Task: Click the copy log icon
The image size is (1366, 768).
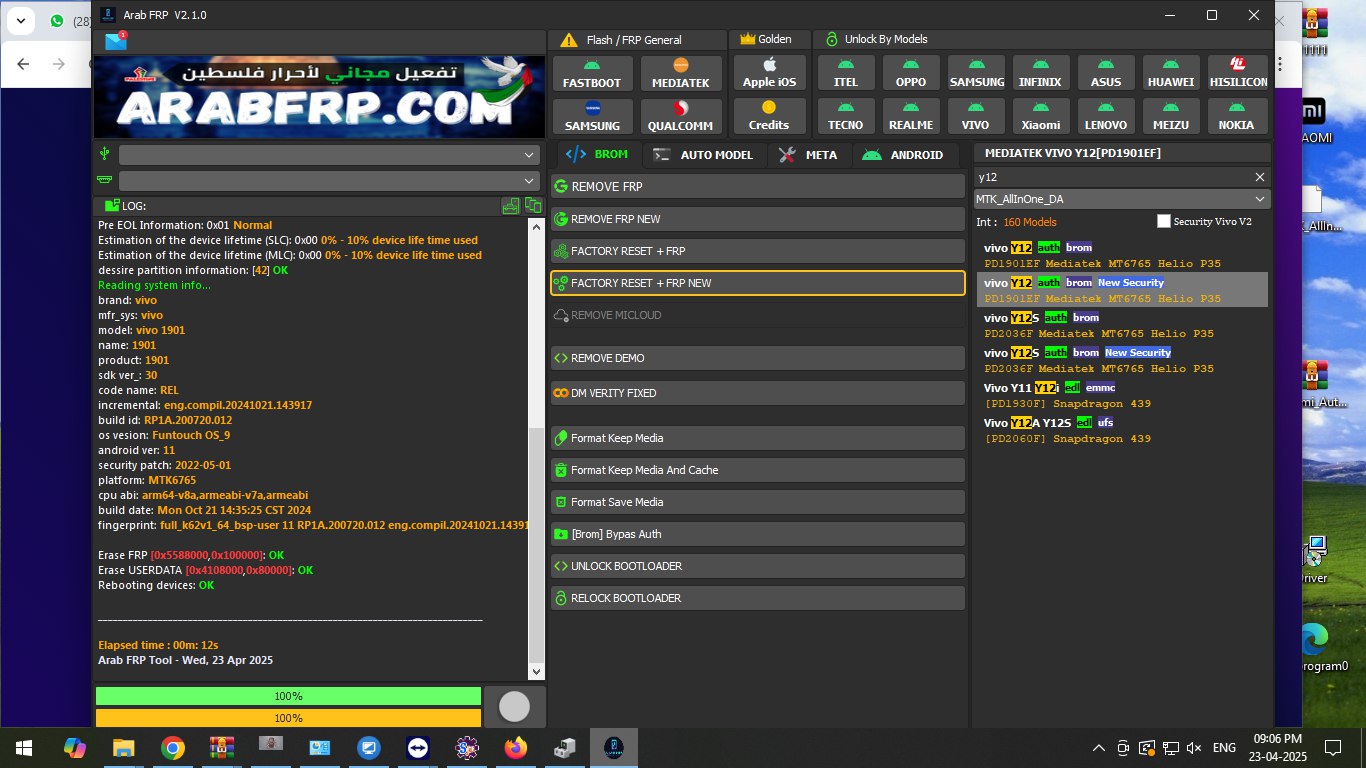Action: point(533,205)
